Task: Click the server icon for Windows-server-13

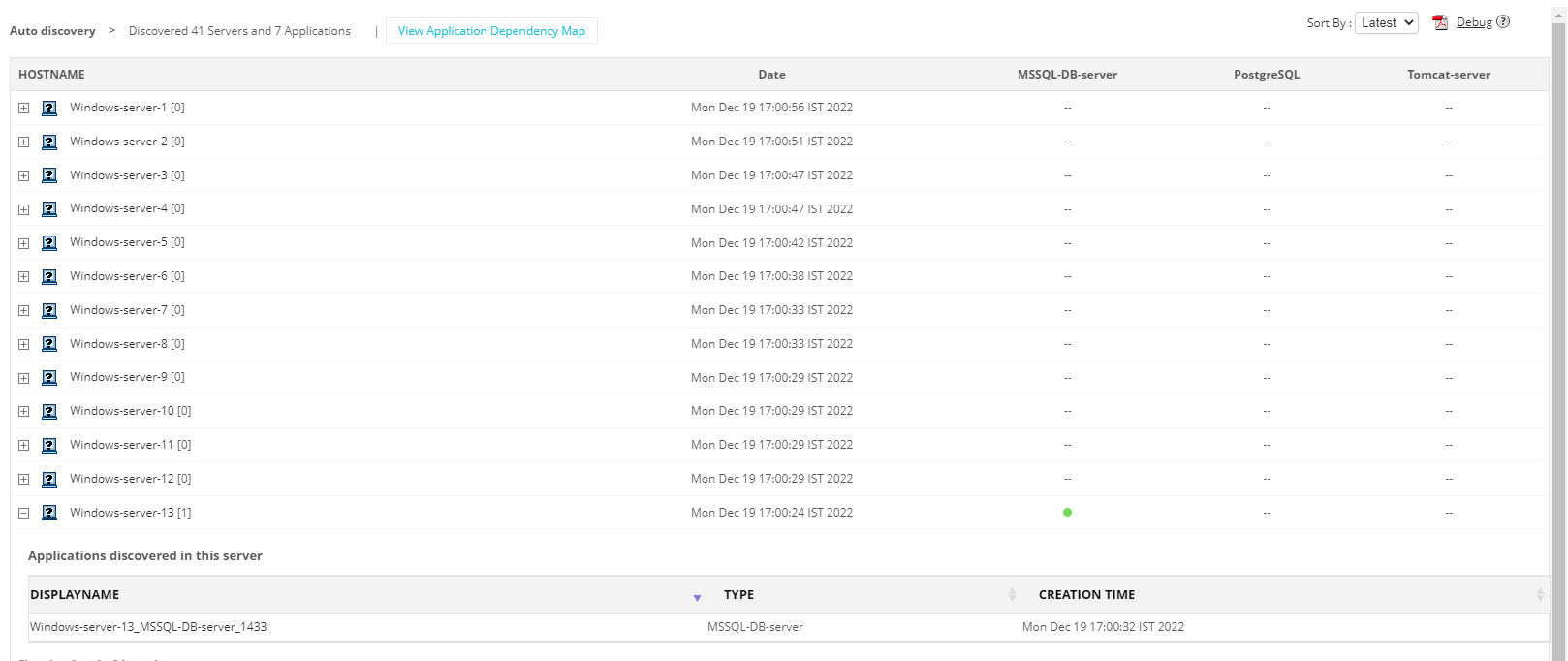Action: click(49, 513)
